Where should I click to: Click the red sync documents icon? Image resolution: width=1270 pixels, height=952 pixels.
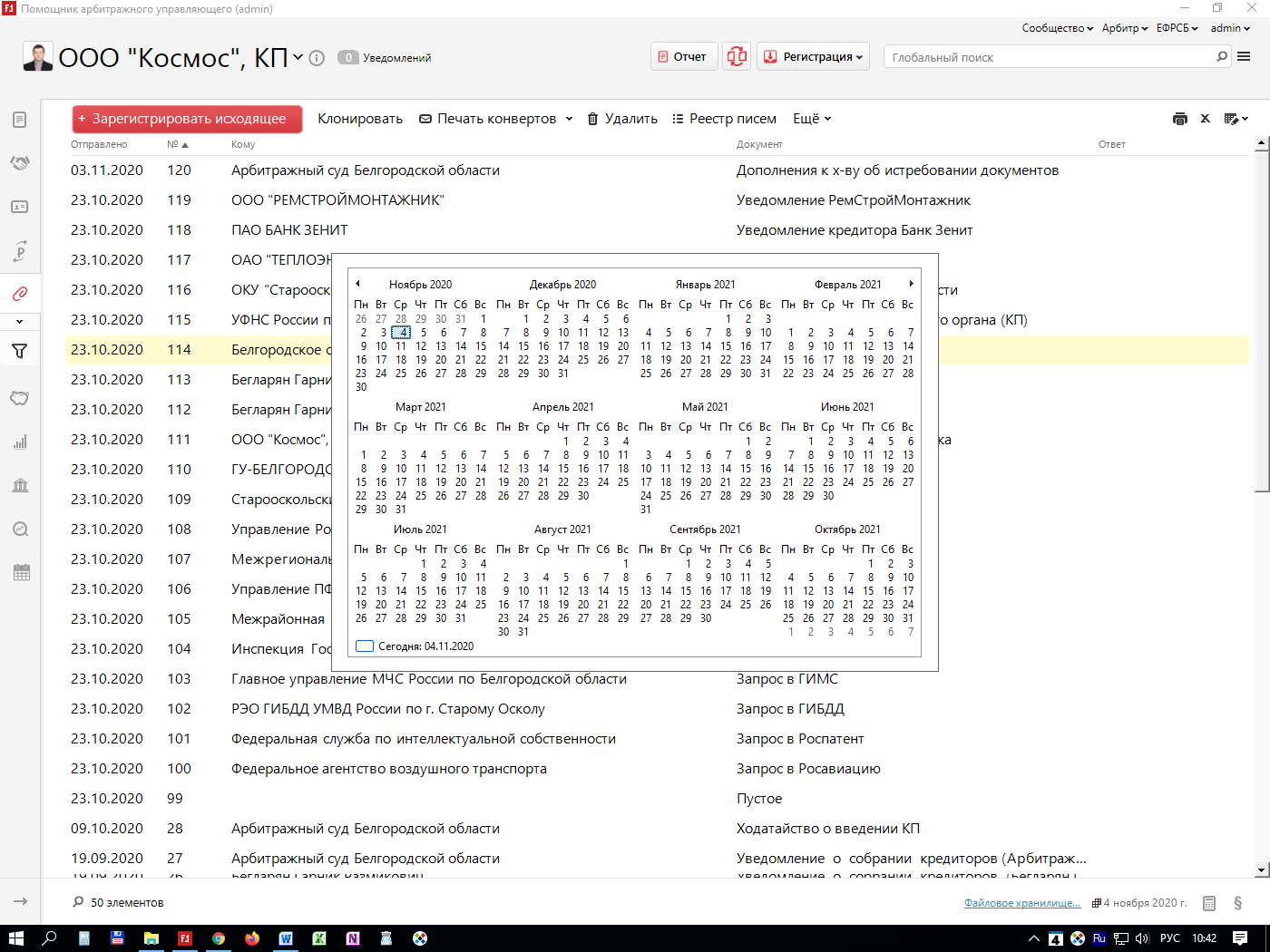(x=737, y=56)
